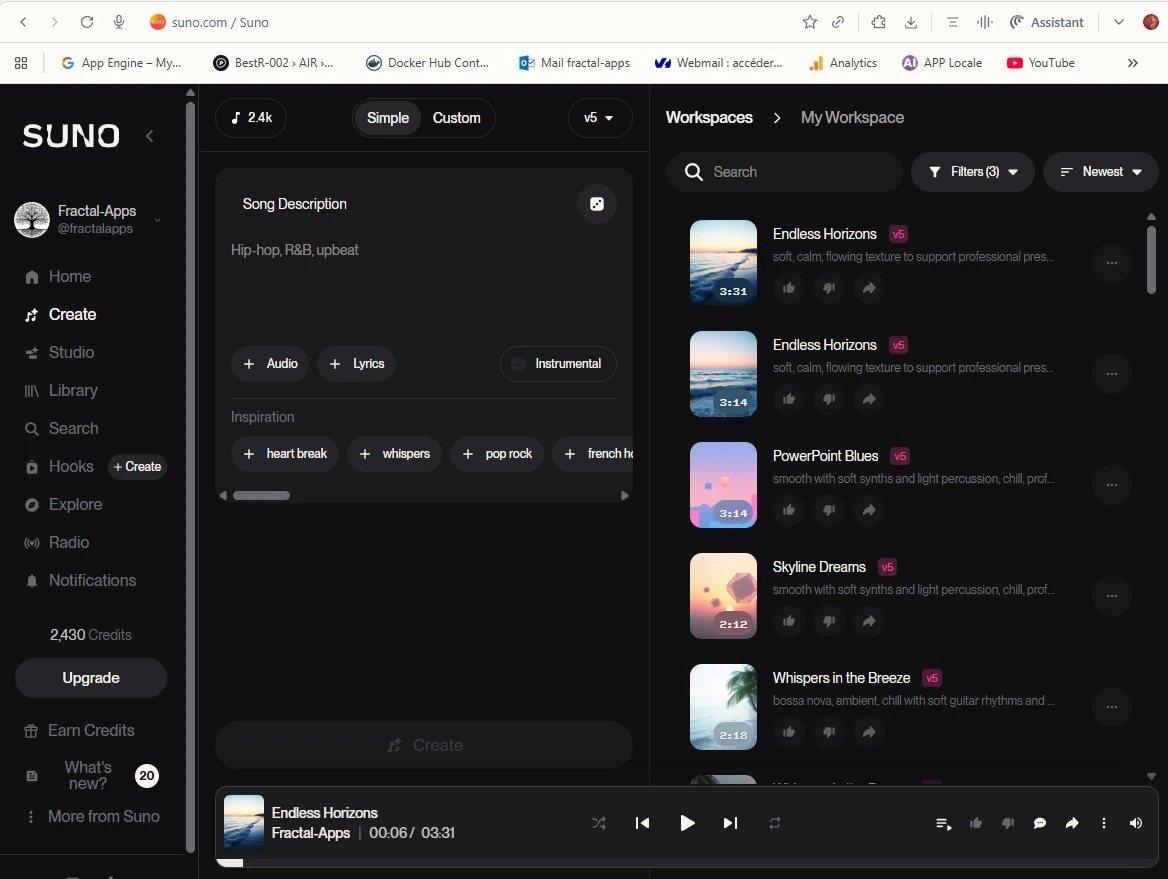The height and width of the screenshot is (879, 1168).
Task: Add the "pop rock" inspiration tag
Action: coord(496,454)
